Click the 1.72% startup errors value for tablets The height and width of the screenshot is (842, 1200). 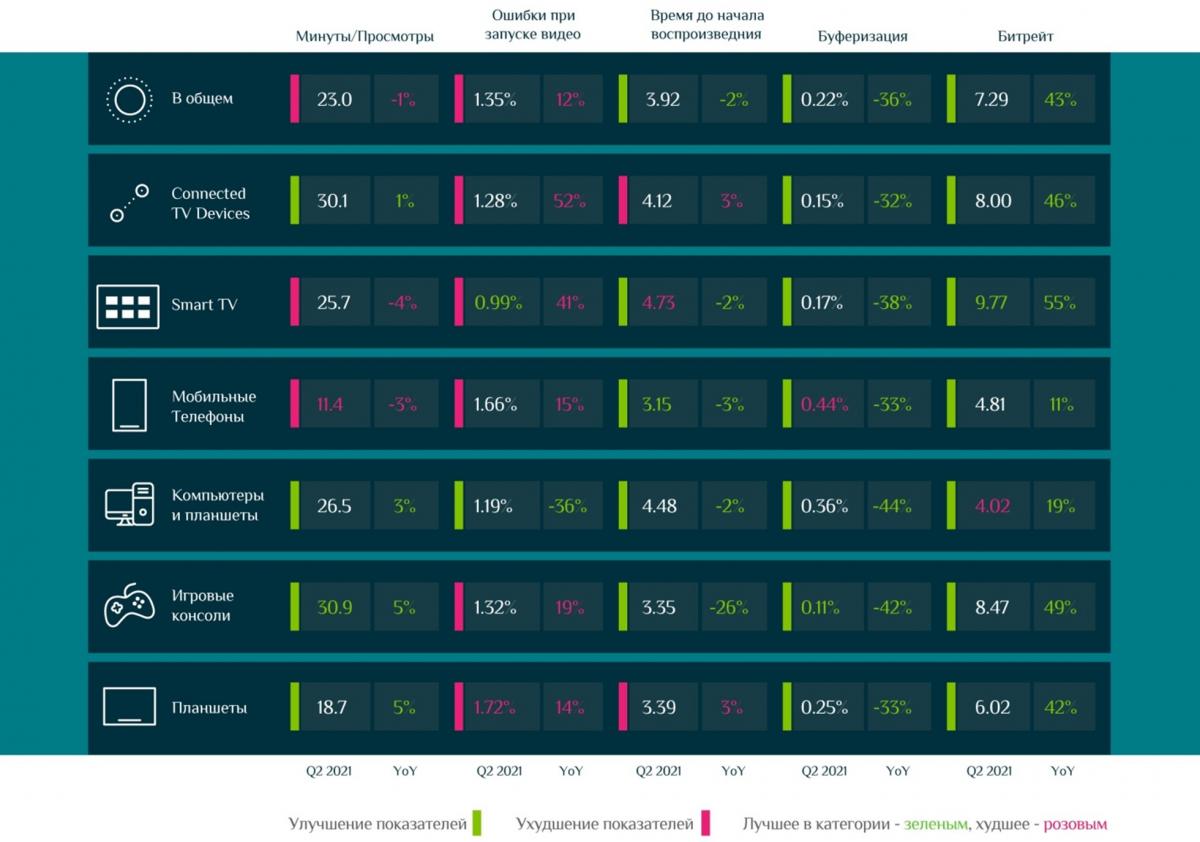pyautogui.click(x=497, y=708)
